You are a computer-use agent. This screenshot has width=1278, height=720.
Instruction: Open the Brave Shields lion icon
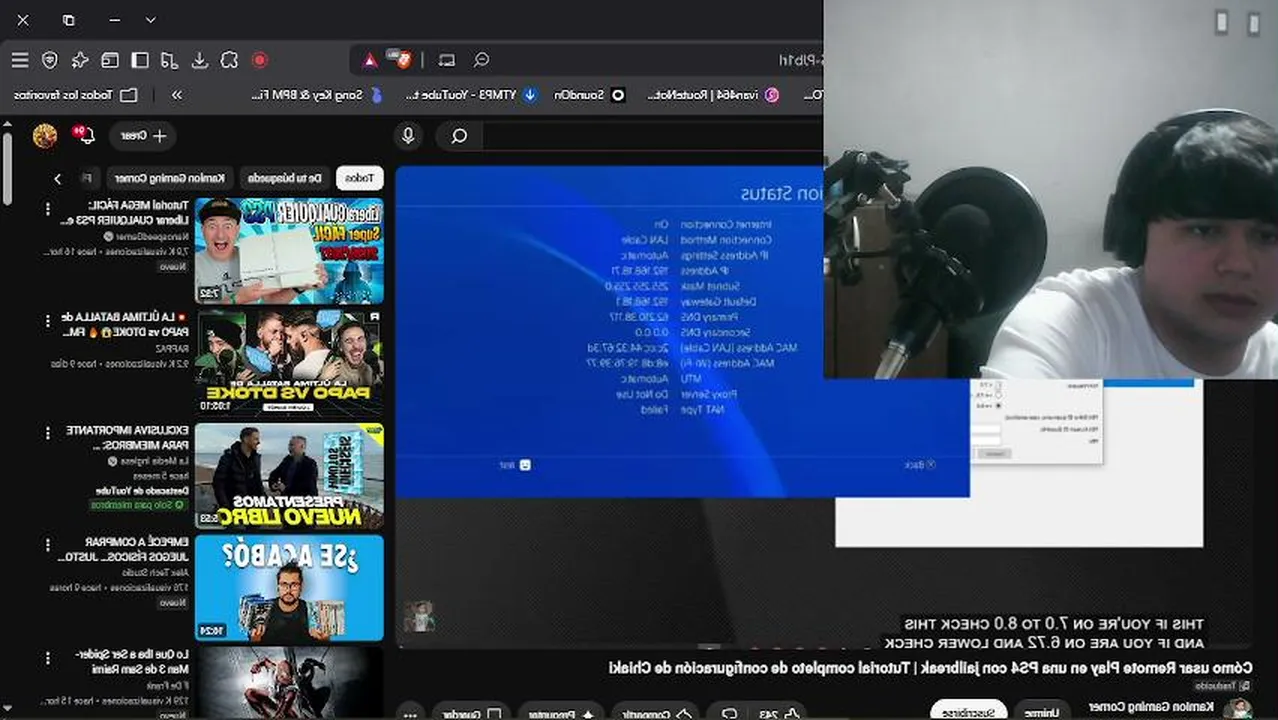click(x=402, y=59)
